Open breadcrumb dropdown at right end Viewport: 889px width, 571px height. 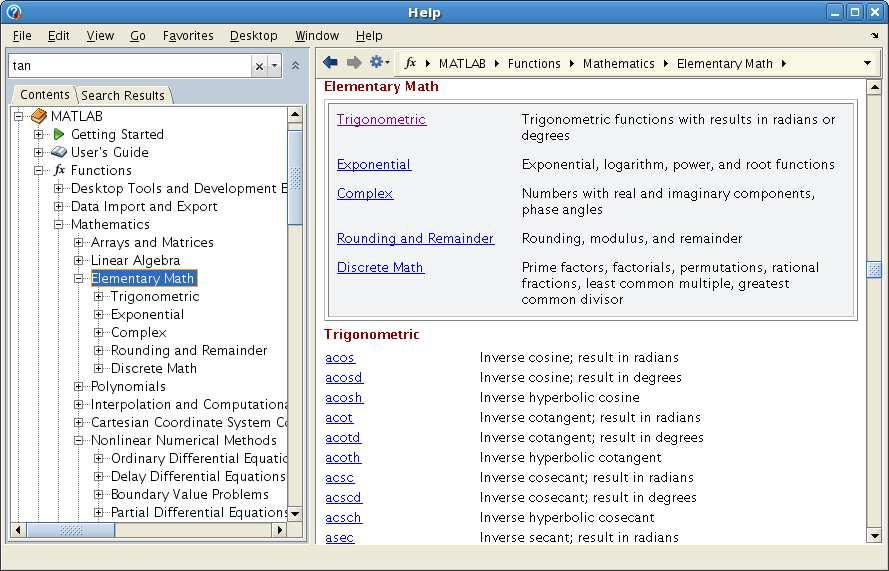[867, 63]
